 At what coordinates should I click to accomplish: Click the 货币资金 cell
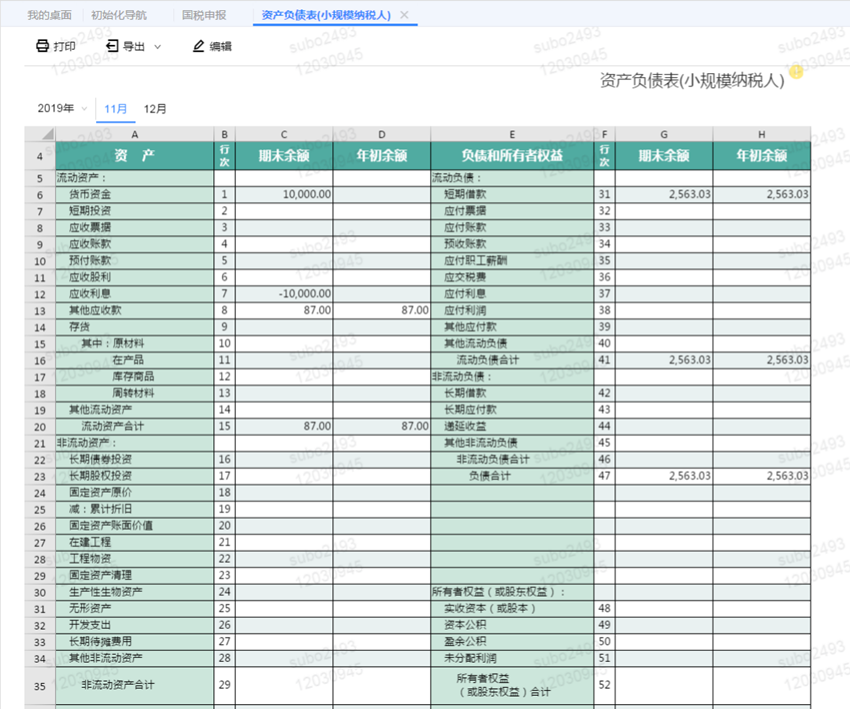[134, 195]
